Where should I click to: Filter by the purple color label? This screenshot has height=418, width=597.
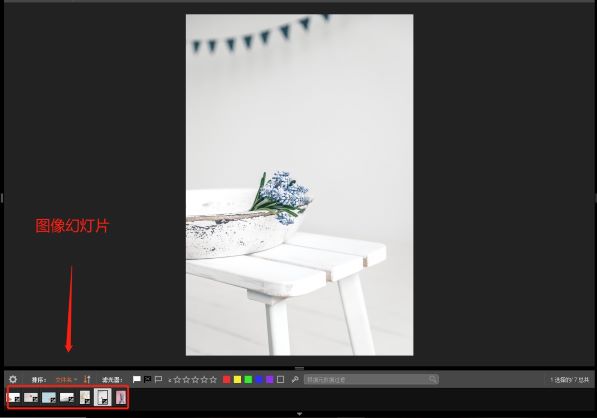pyautogui.click(x=270, y=380)
